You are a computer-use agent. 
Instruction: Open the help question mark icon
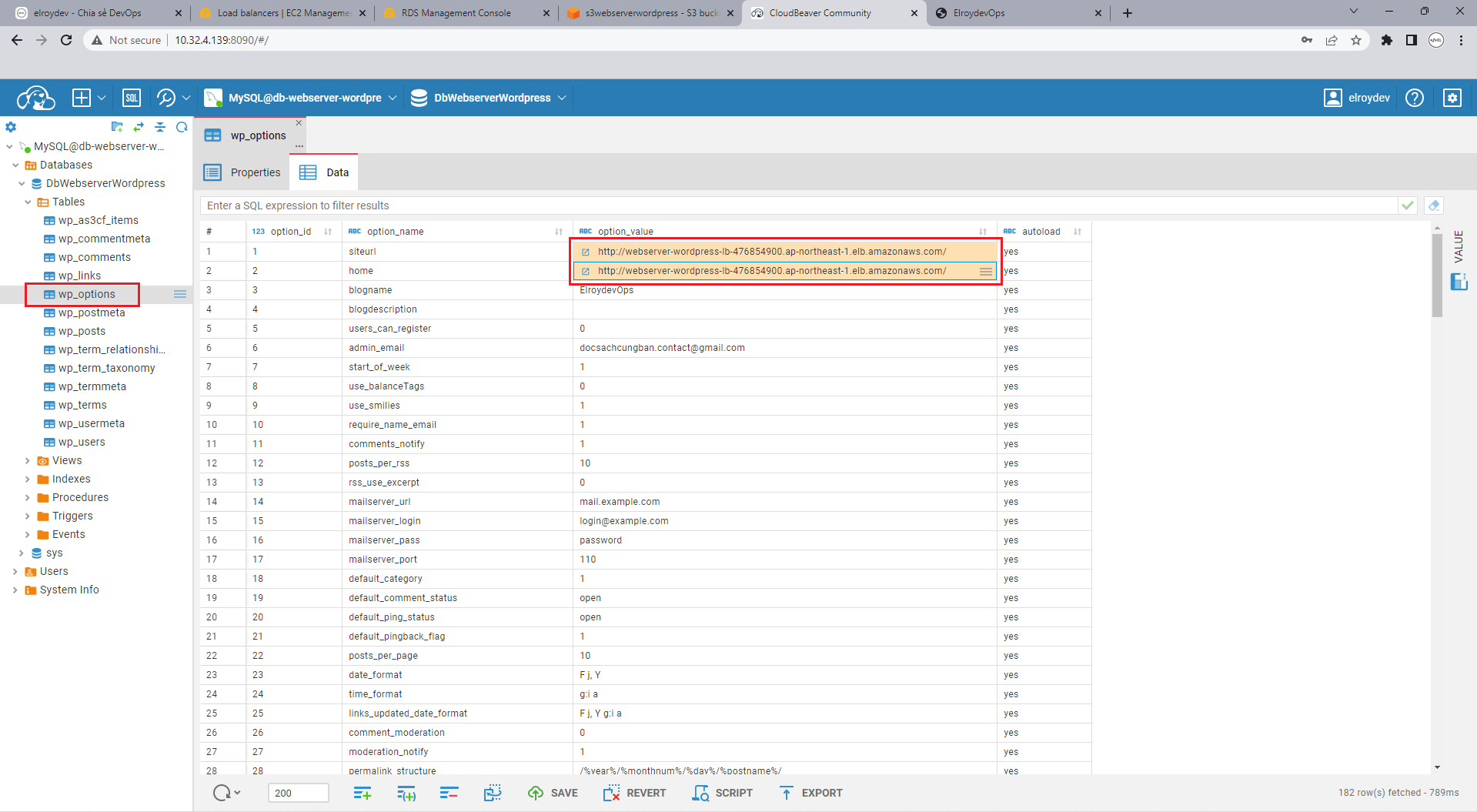(x=1415, y=98)
